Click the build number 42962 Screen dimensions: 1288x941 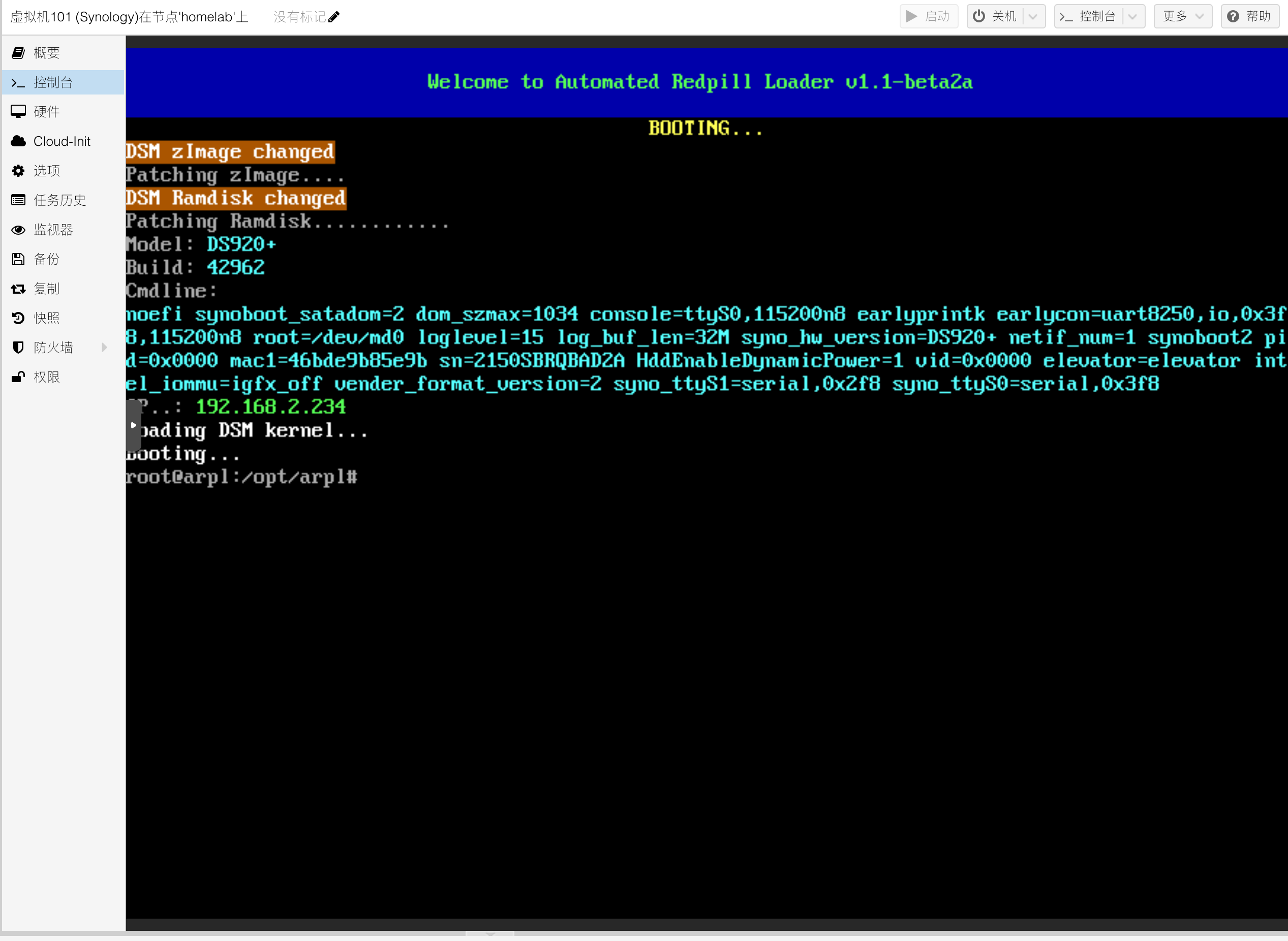click(x=236, y=268)
